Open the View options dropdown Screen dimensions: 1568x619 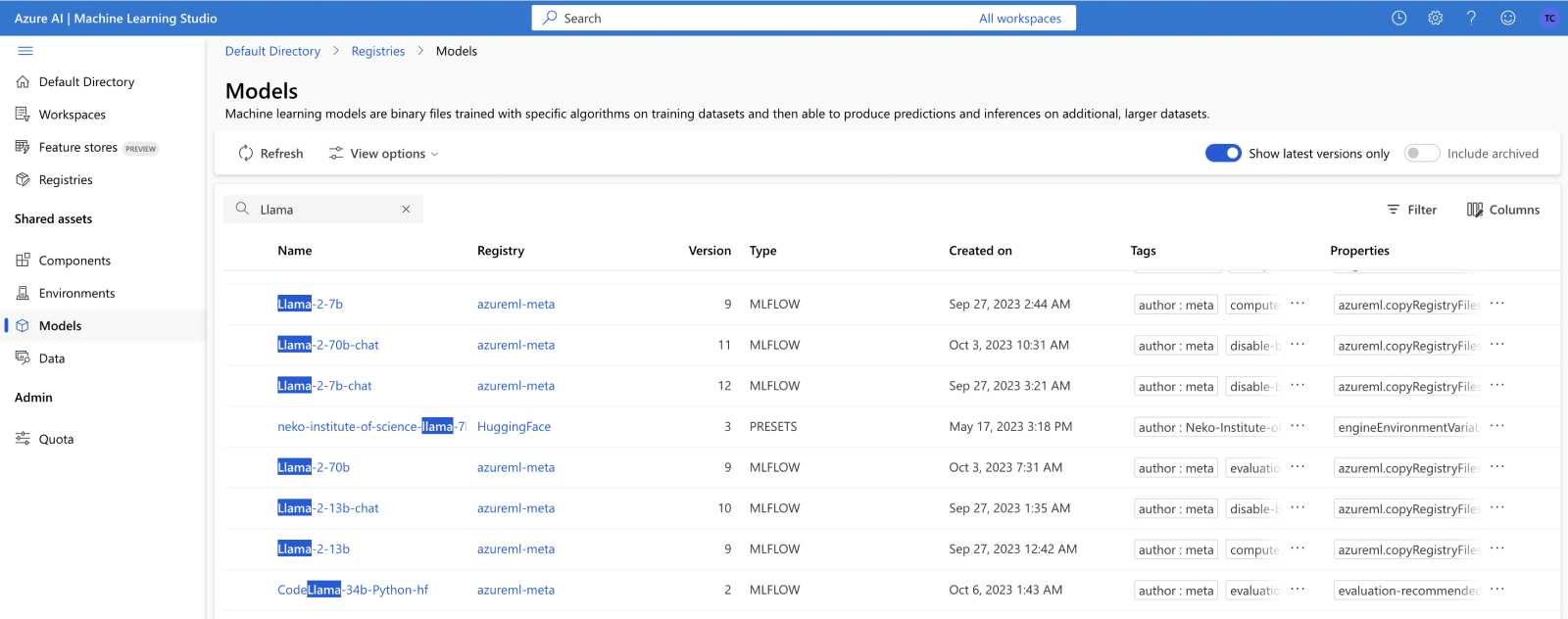[x=383, y=154]
